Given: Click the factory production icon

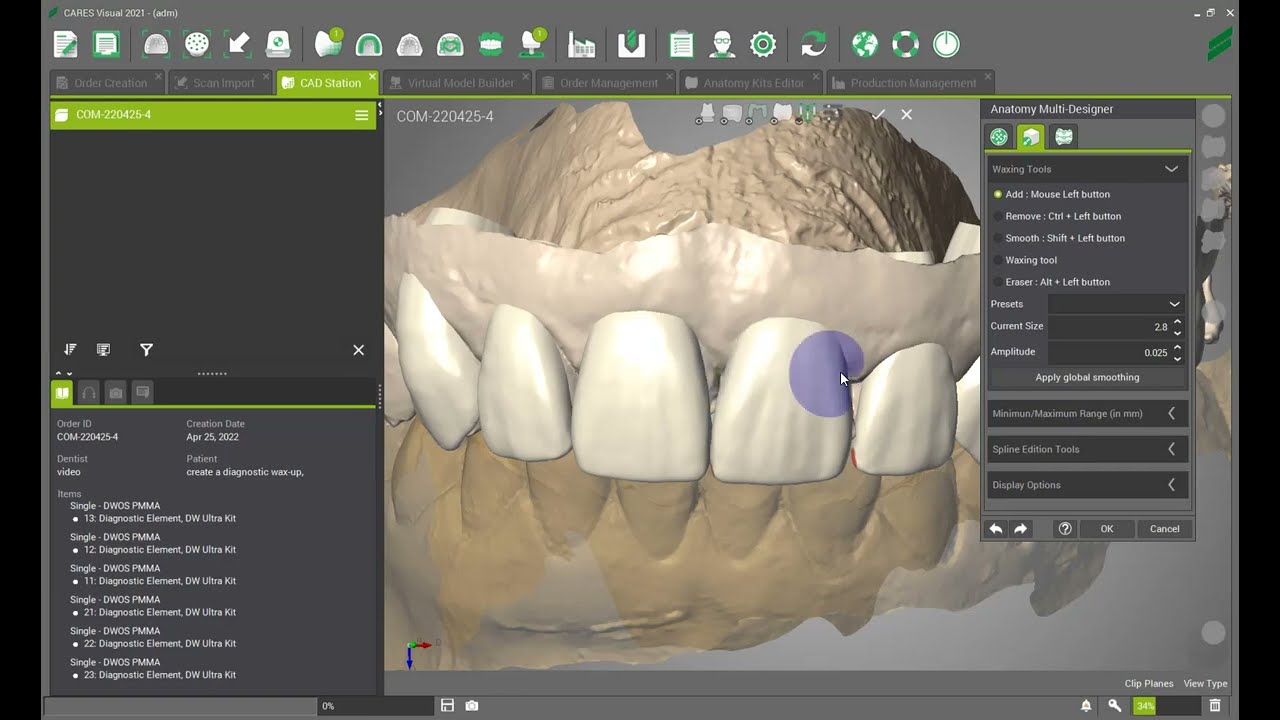Looking at the screenshot, I should click(x=581, y=44).
